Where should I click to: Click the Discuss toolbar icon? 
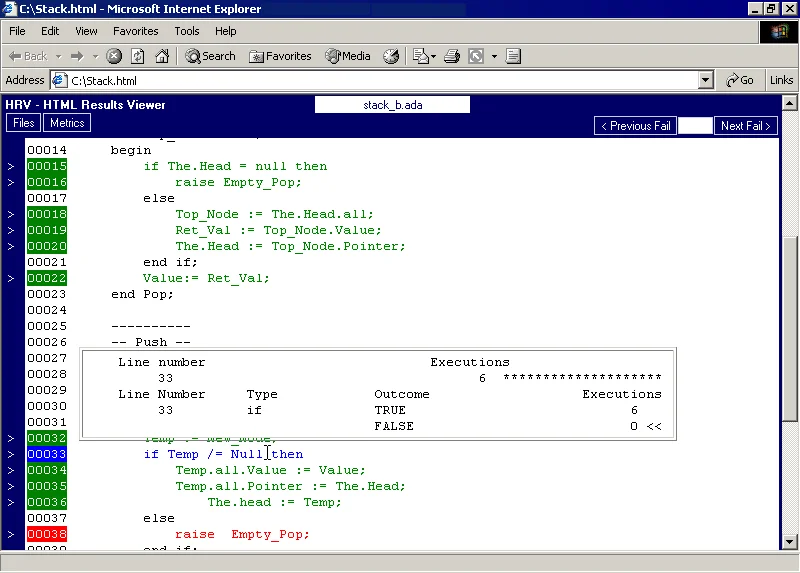(x=513, y=56)
